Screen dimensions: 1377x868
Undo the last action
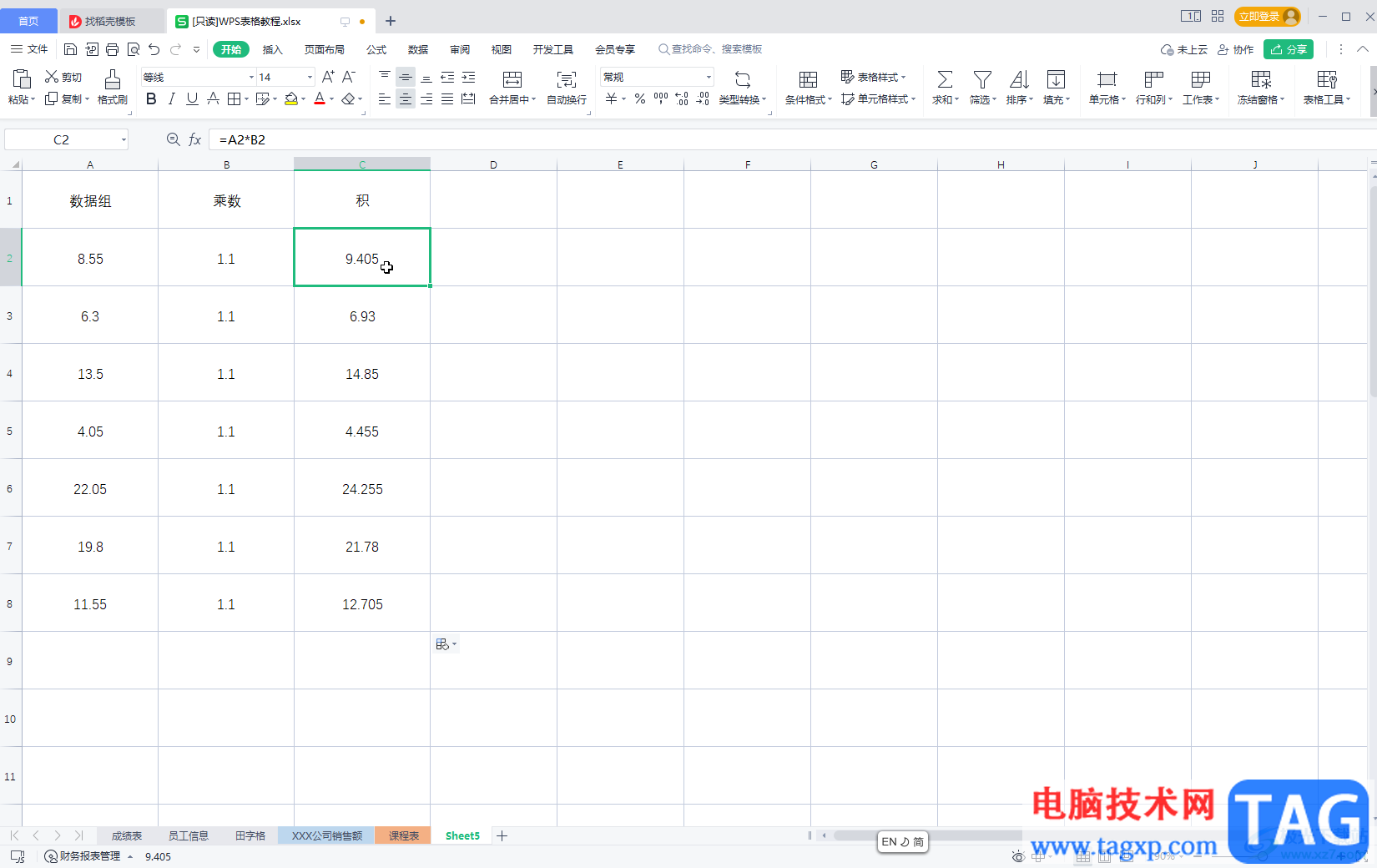tap(154, 49)
